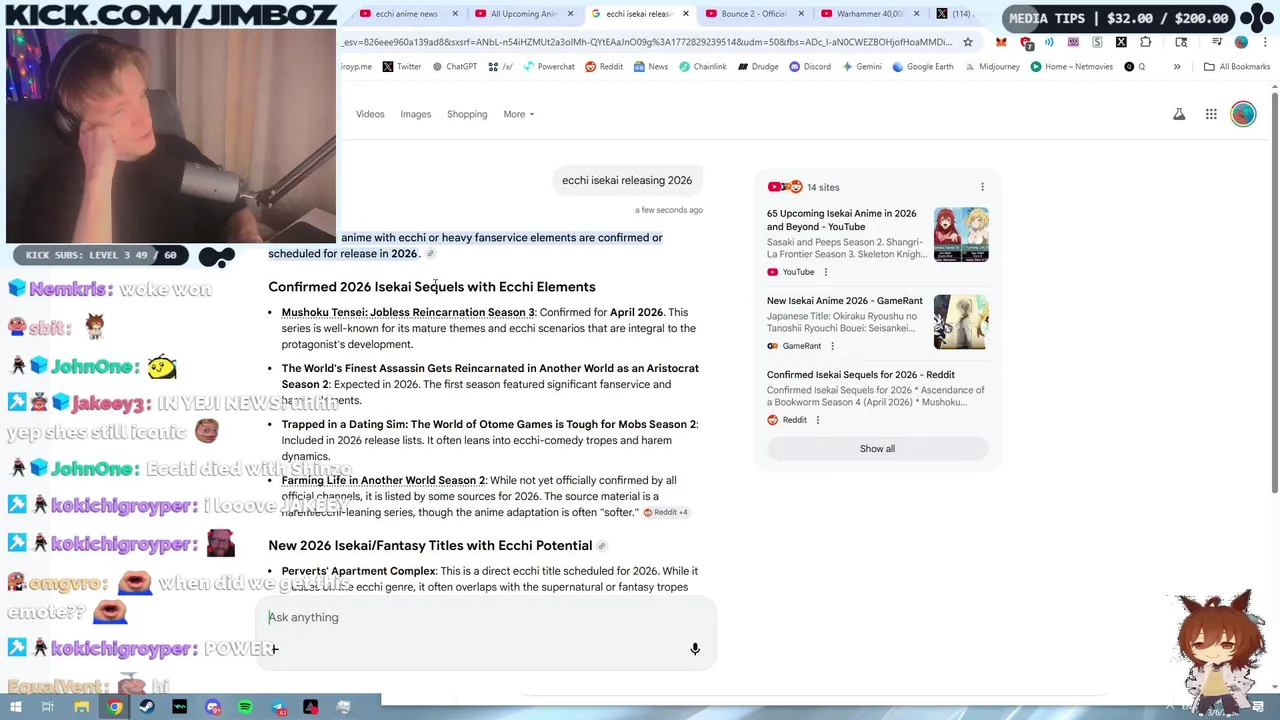Open the ChatGPT bookmark
The image size is (1280, 720).
(454, 67)
